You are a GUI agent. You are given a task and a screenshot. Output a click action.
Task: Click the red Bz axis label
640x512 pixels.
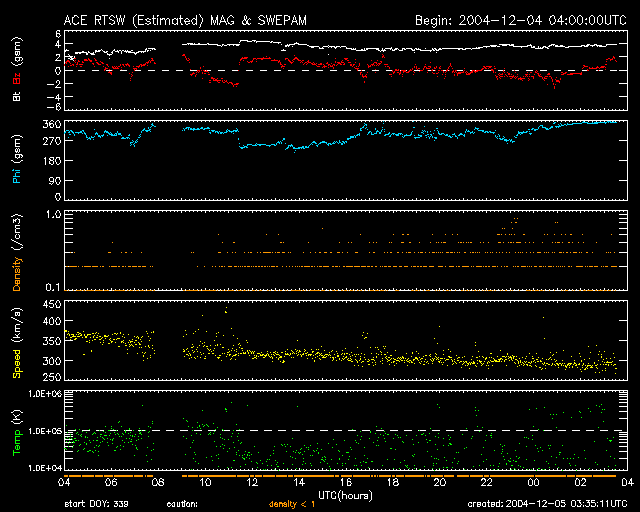point(16,80)
